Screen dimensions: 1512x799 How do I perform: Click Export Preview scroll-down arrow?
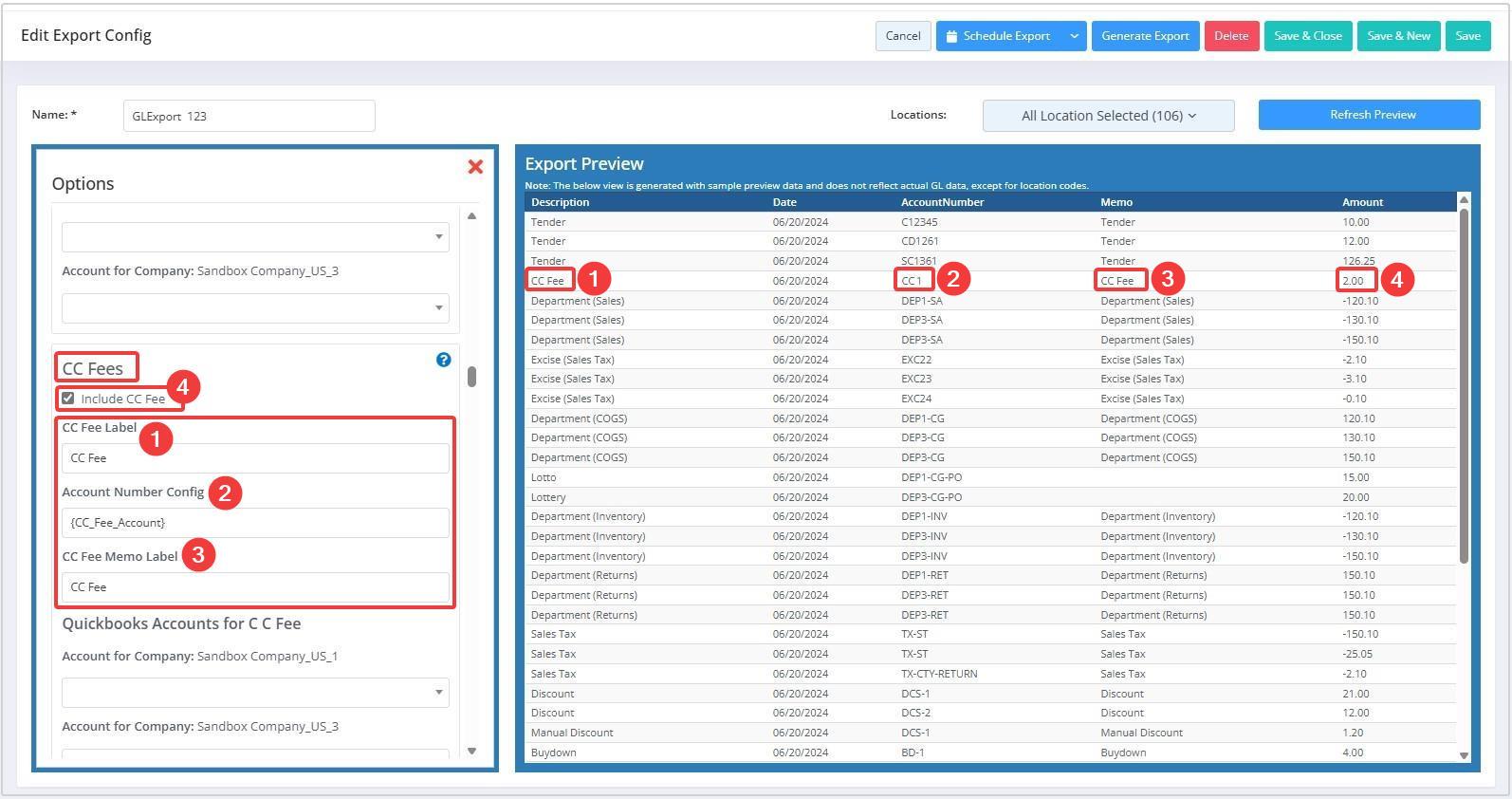point(1464,755)
